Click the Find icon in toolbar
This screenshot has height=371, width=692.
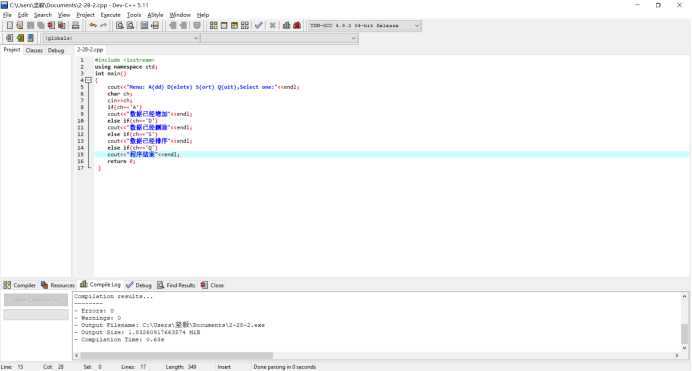120,26
